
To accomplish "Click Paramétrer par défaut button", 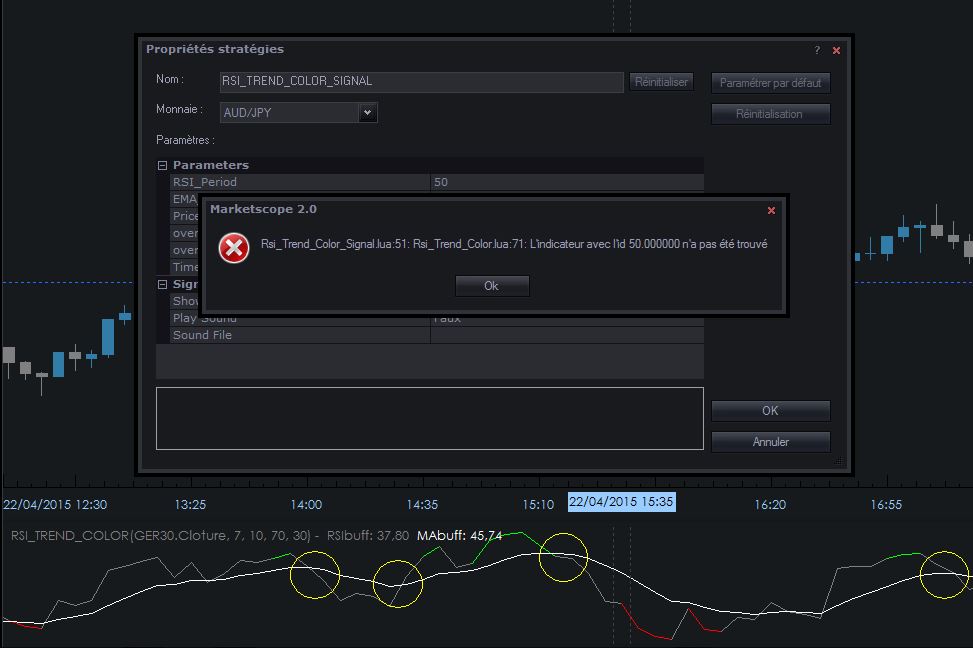I will click(770, 83).
